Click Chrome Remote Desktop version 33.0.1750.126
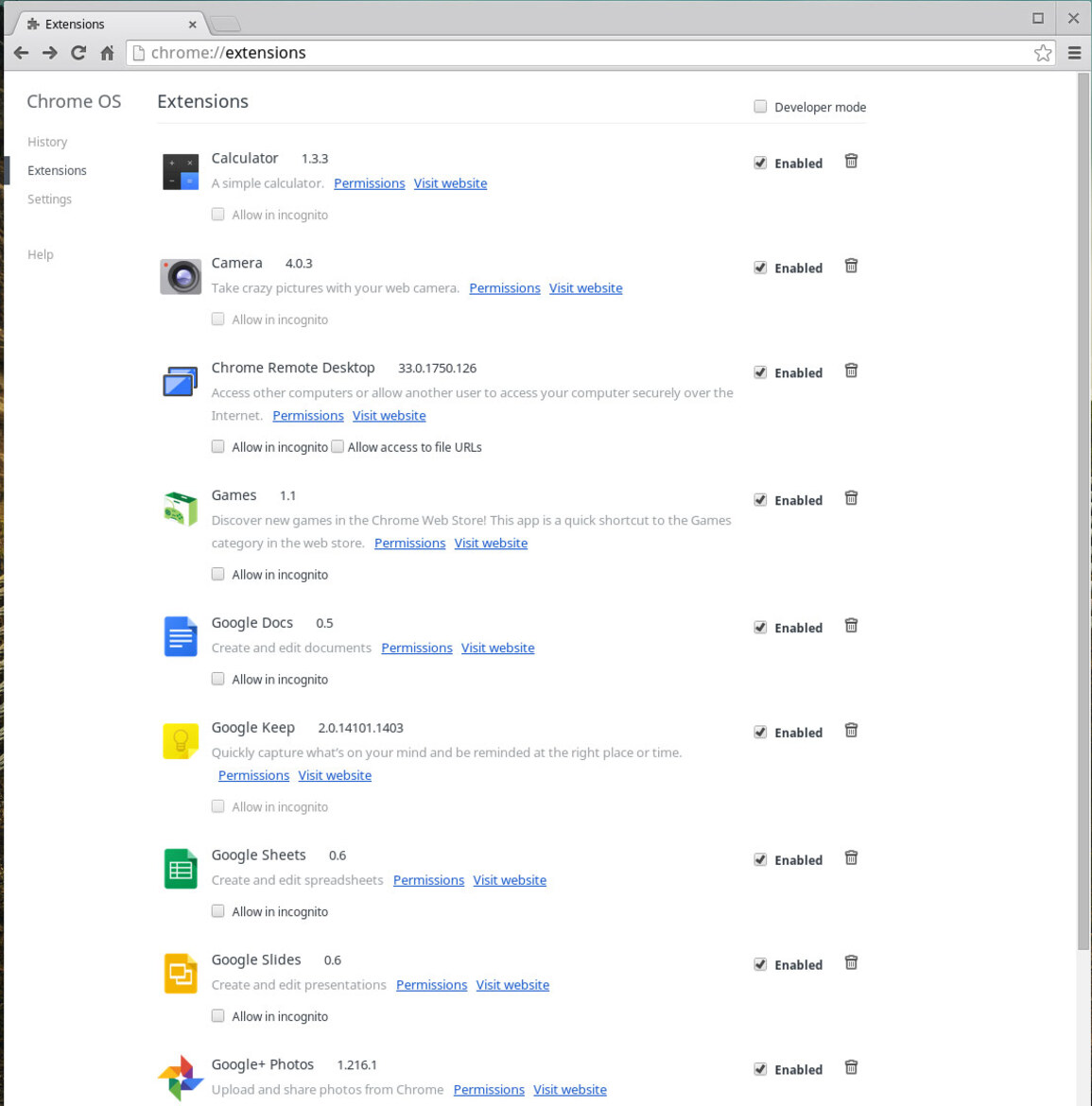Screen dimensions: 1092x1106 [x=438, y=369]
